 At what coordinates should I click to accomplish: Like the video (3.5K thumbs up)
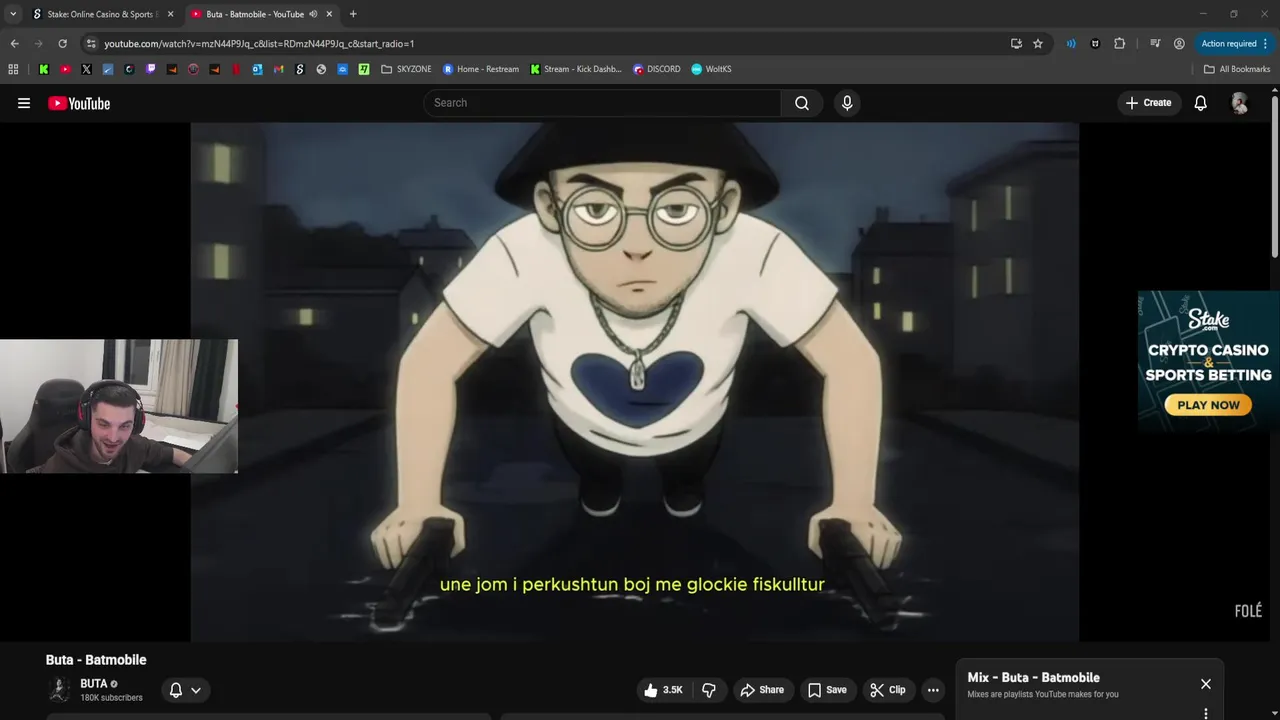(x=663, y=690)
